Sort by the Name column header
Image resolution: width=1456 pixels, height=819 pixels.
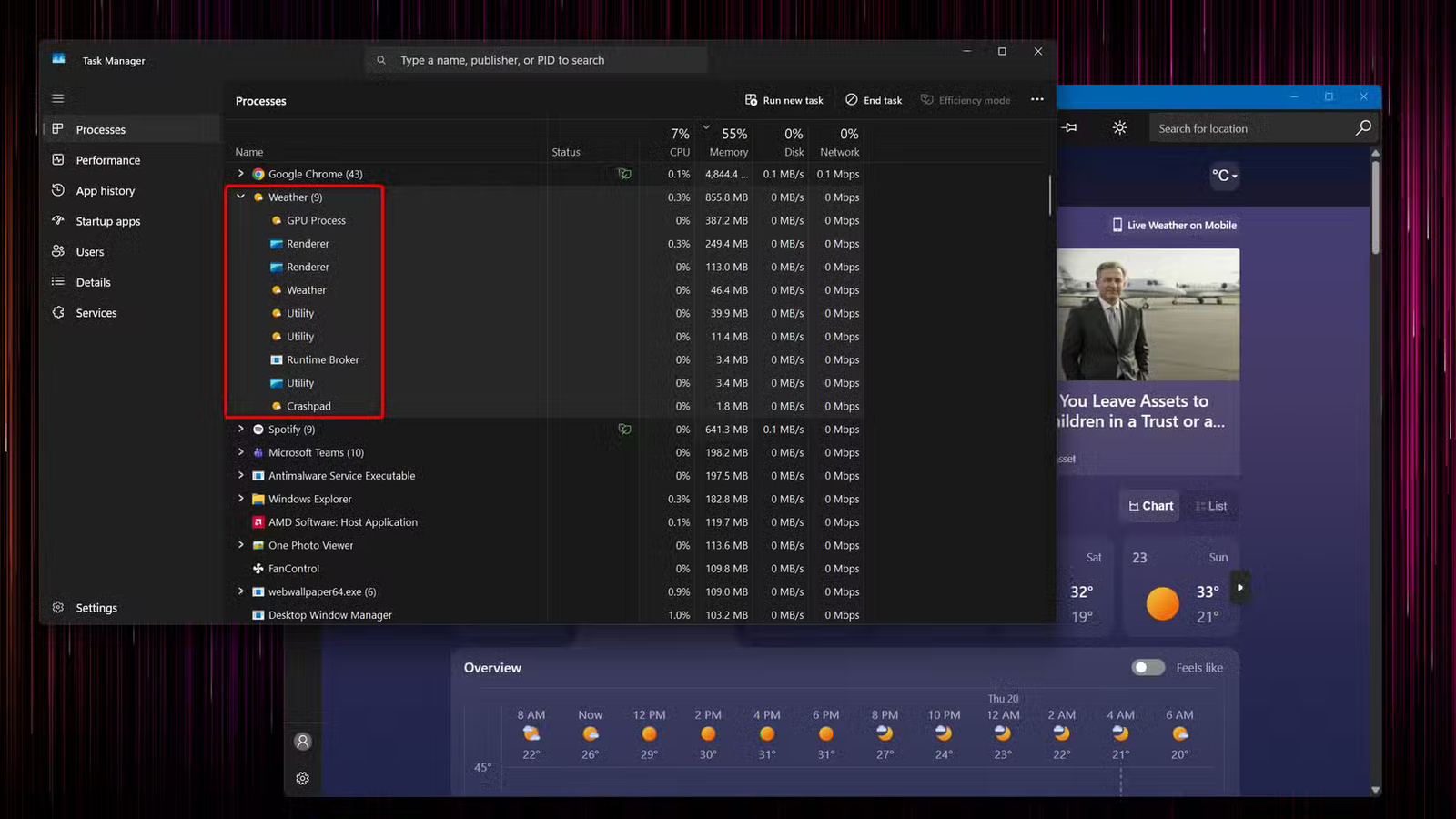point(386,142)
